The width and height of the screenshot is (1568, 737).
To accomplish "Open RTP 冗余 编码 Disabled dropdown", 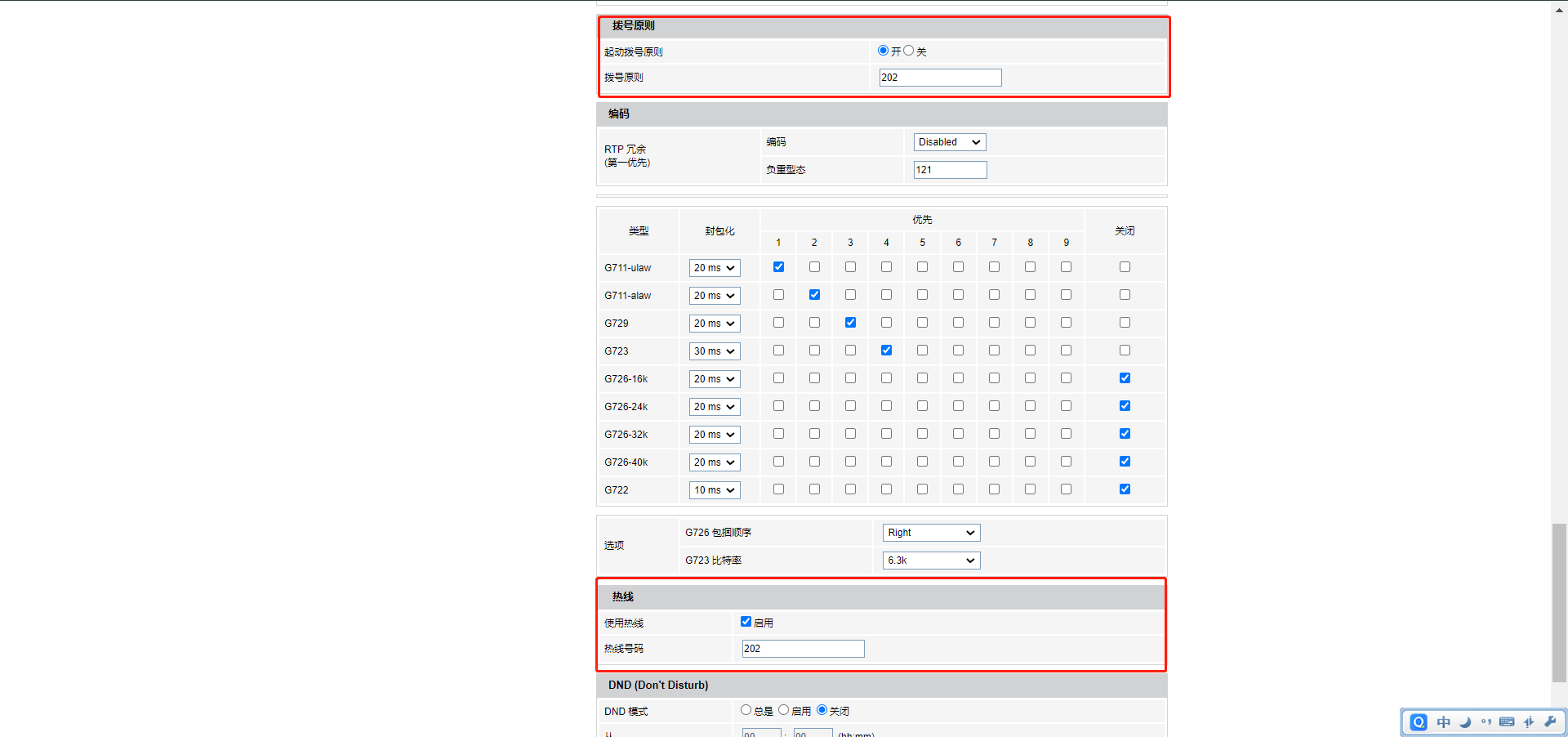I will pyautogui.click(x=949, y=142).
